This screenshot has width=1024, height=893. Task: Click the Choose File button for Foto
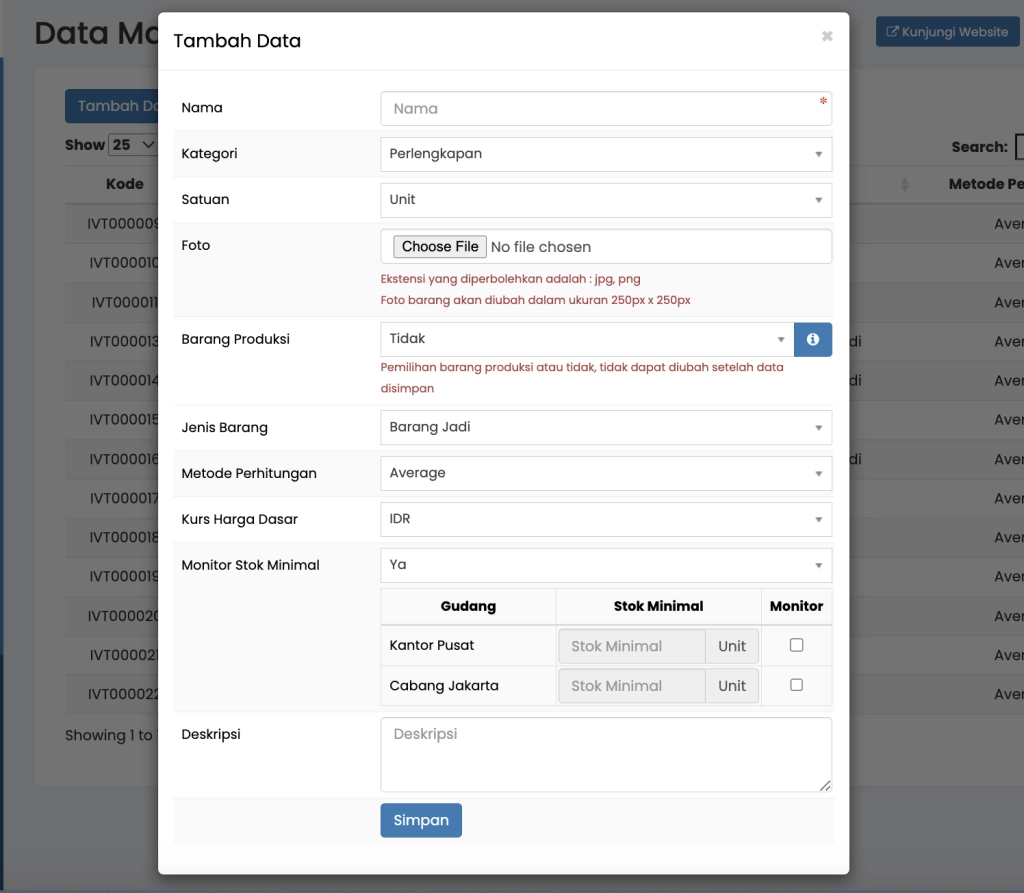(440, 247)
